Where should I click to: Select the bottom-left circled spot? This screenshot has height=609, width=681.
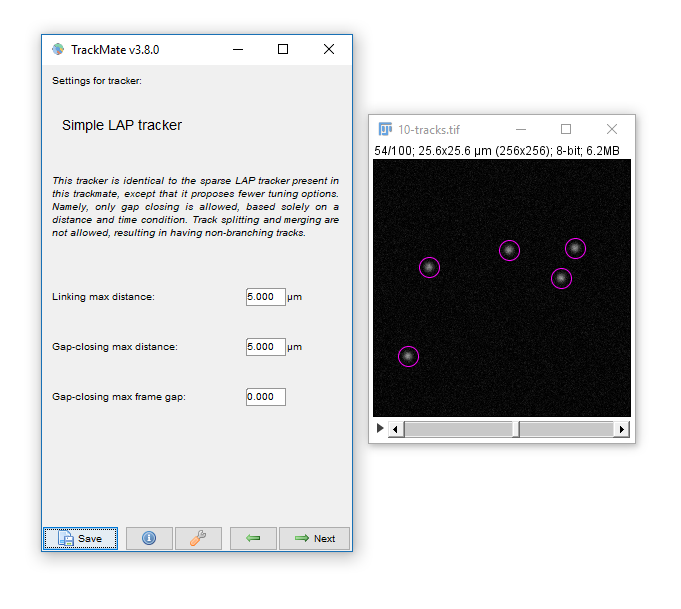click(x=408, y=356)
